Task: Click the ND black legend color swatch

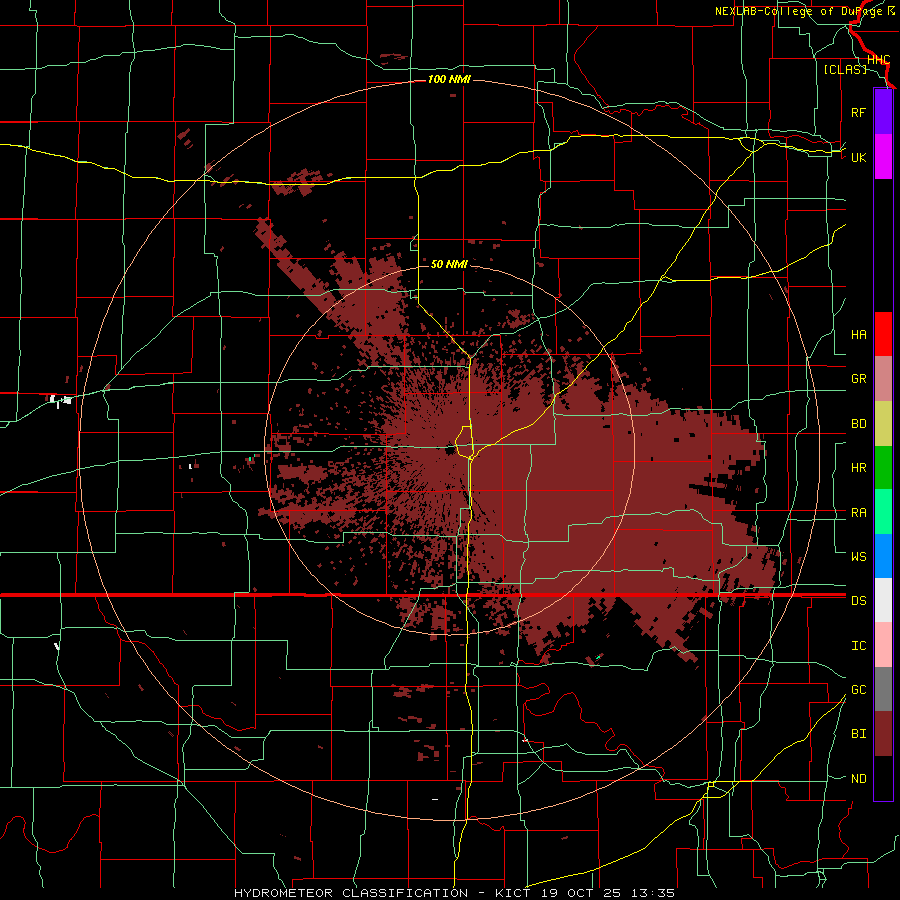Action: (x=883, y=778)
